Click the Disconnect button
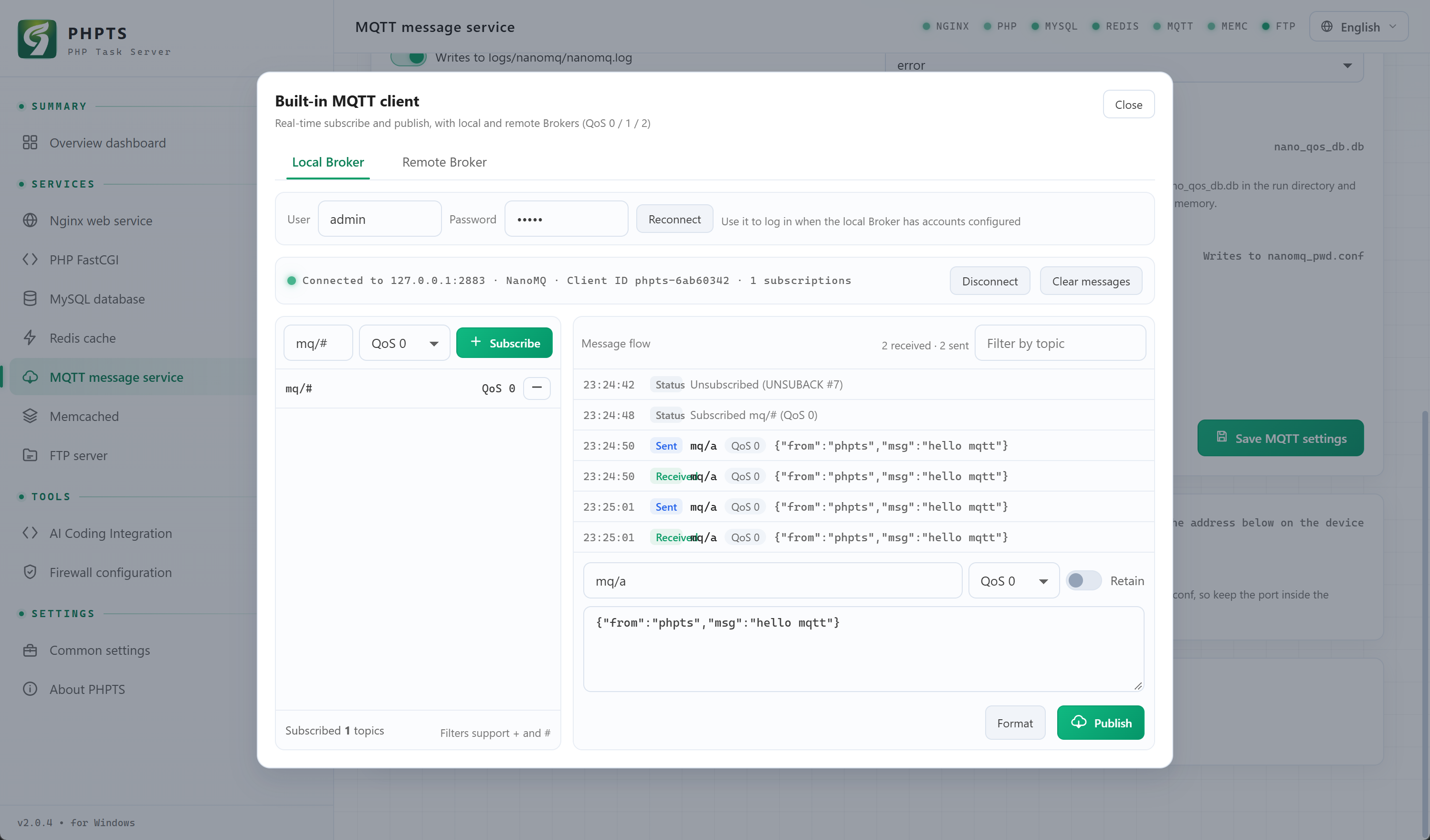This screenshot has width=1430, height=840. (x=989, y=281)
